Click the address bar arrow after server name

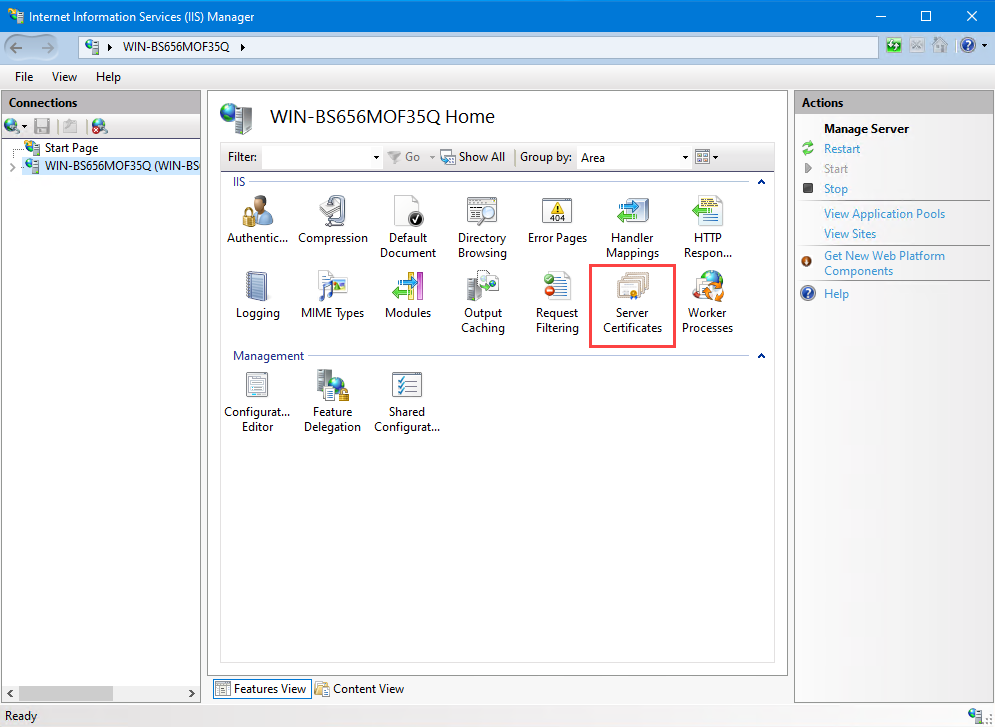click(x=242, y=47)
